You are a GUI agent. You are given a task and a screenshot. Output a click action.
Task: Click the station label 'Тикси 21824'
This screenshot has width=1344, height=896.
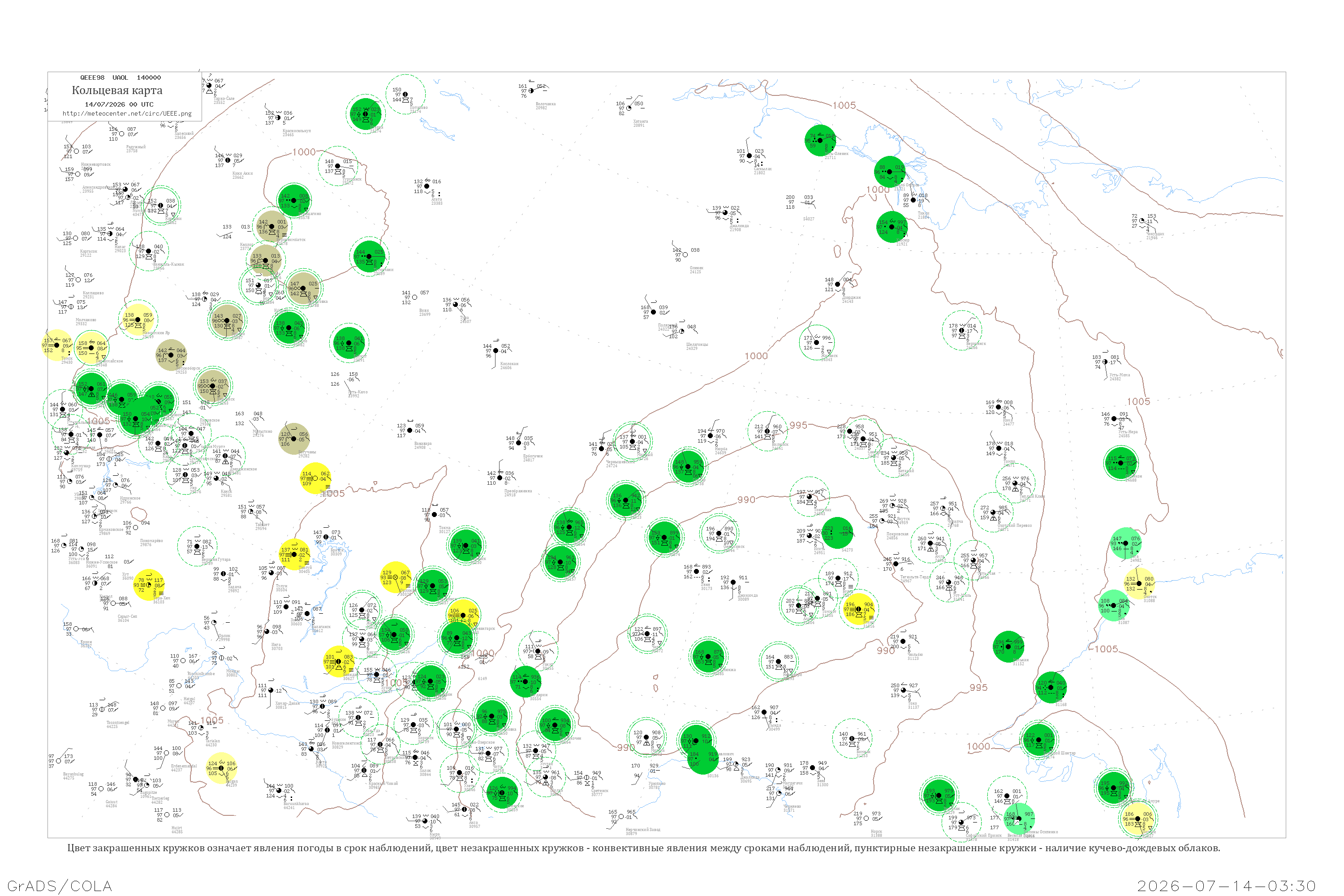coord(923,215)
